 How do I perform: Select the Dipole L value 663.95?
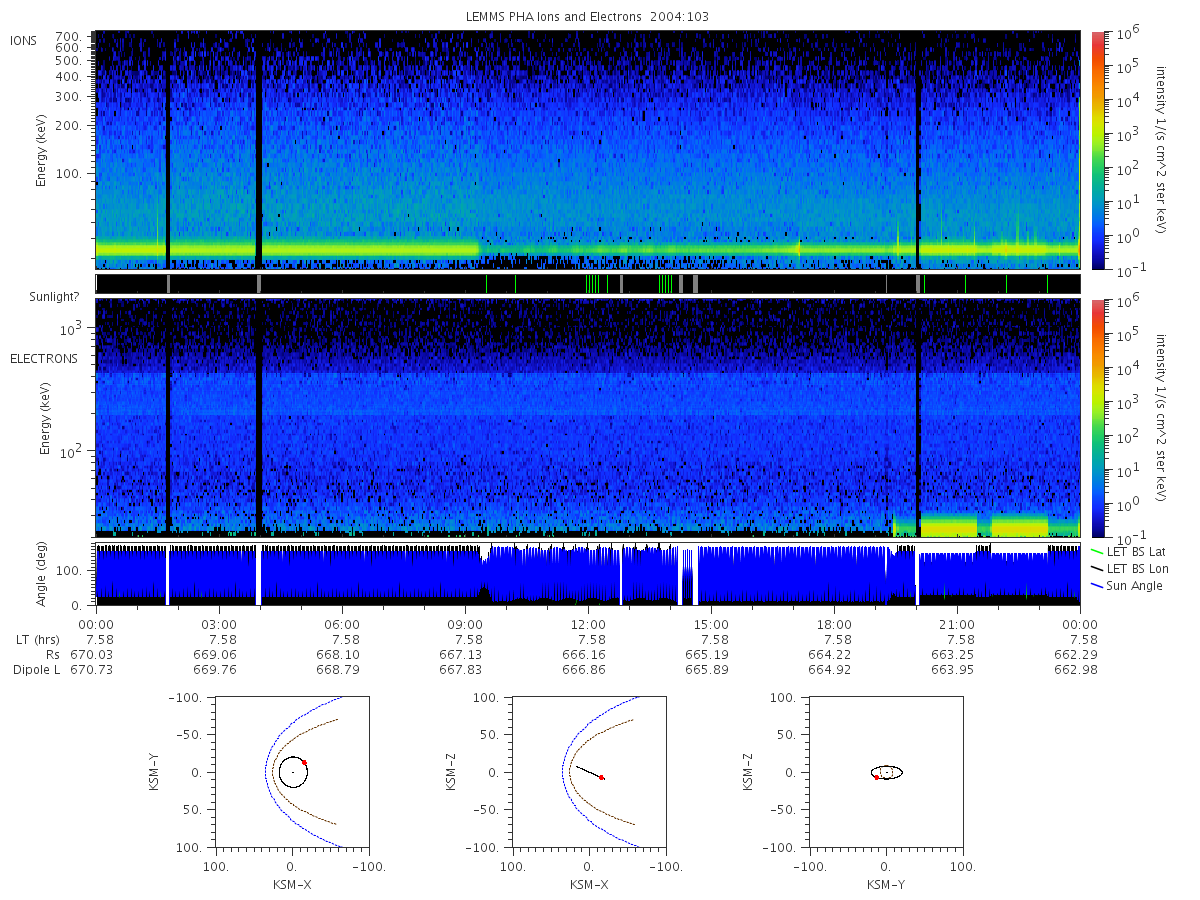[952, 669]
